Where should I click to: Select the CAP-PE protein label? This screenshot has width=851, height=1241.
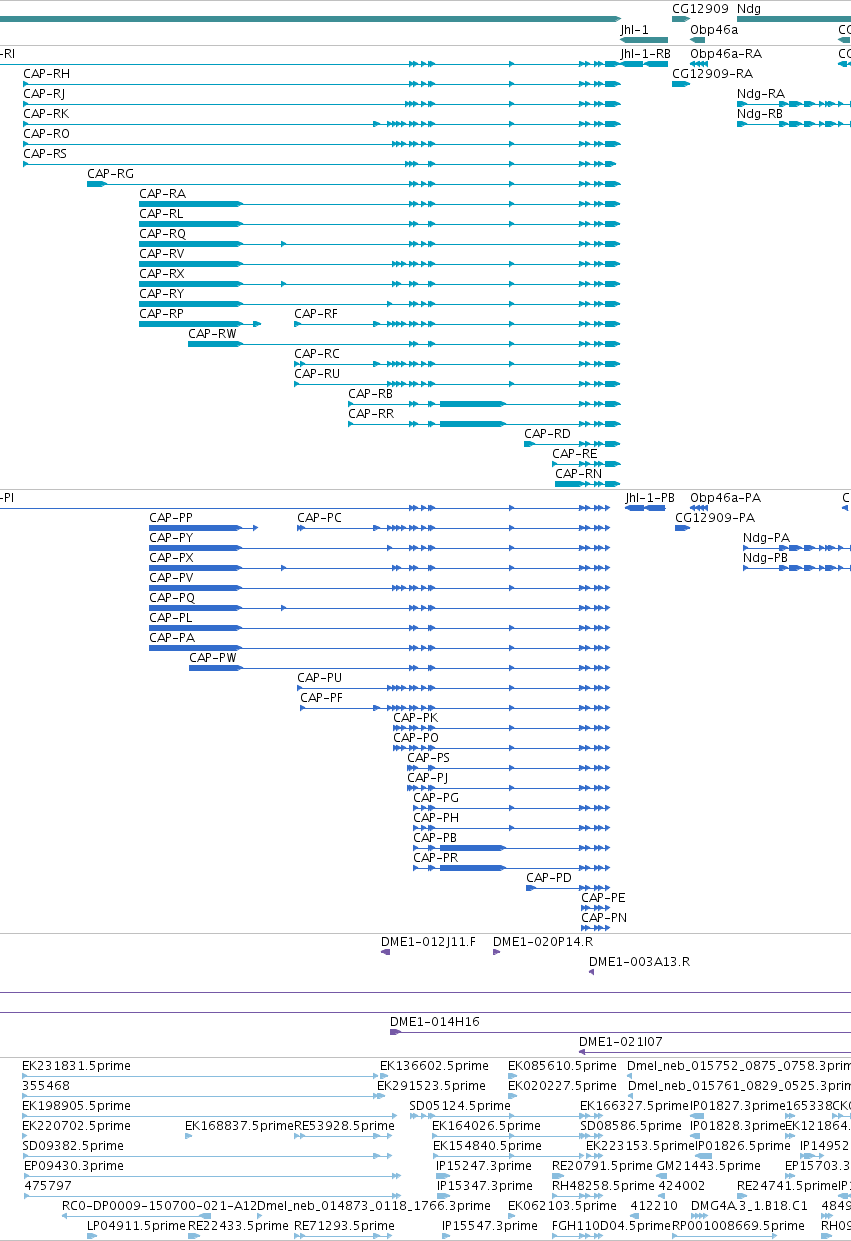pos(604,898)
